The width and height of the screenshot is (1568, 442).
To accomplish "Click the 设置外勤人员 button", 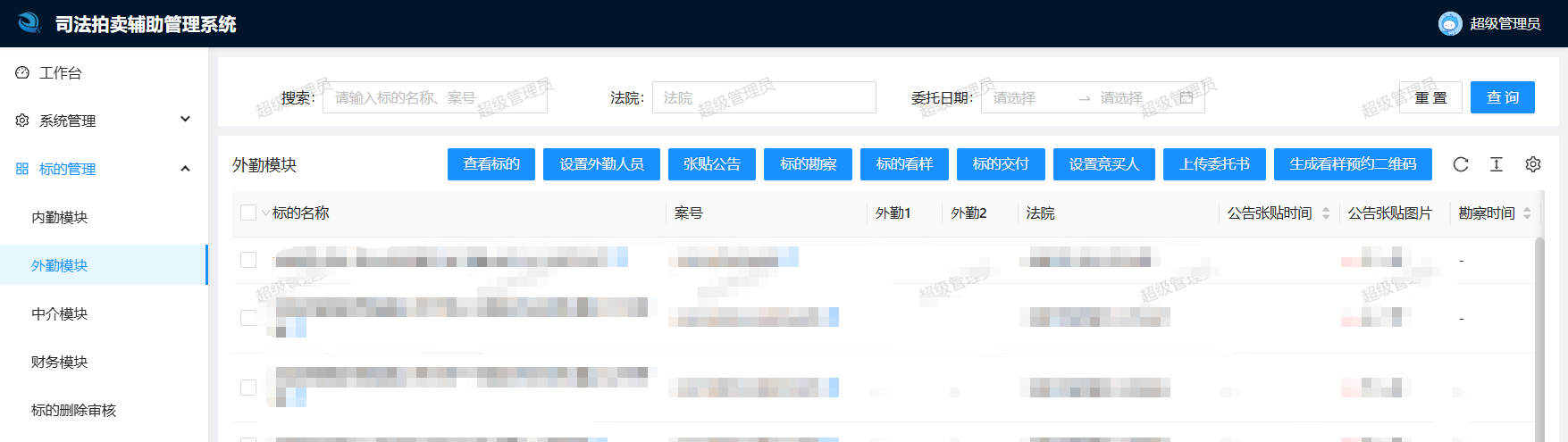I will (601, 164).
